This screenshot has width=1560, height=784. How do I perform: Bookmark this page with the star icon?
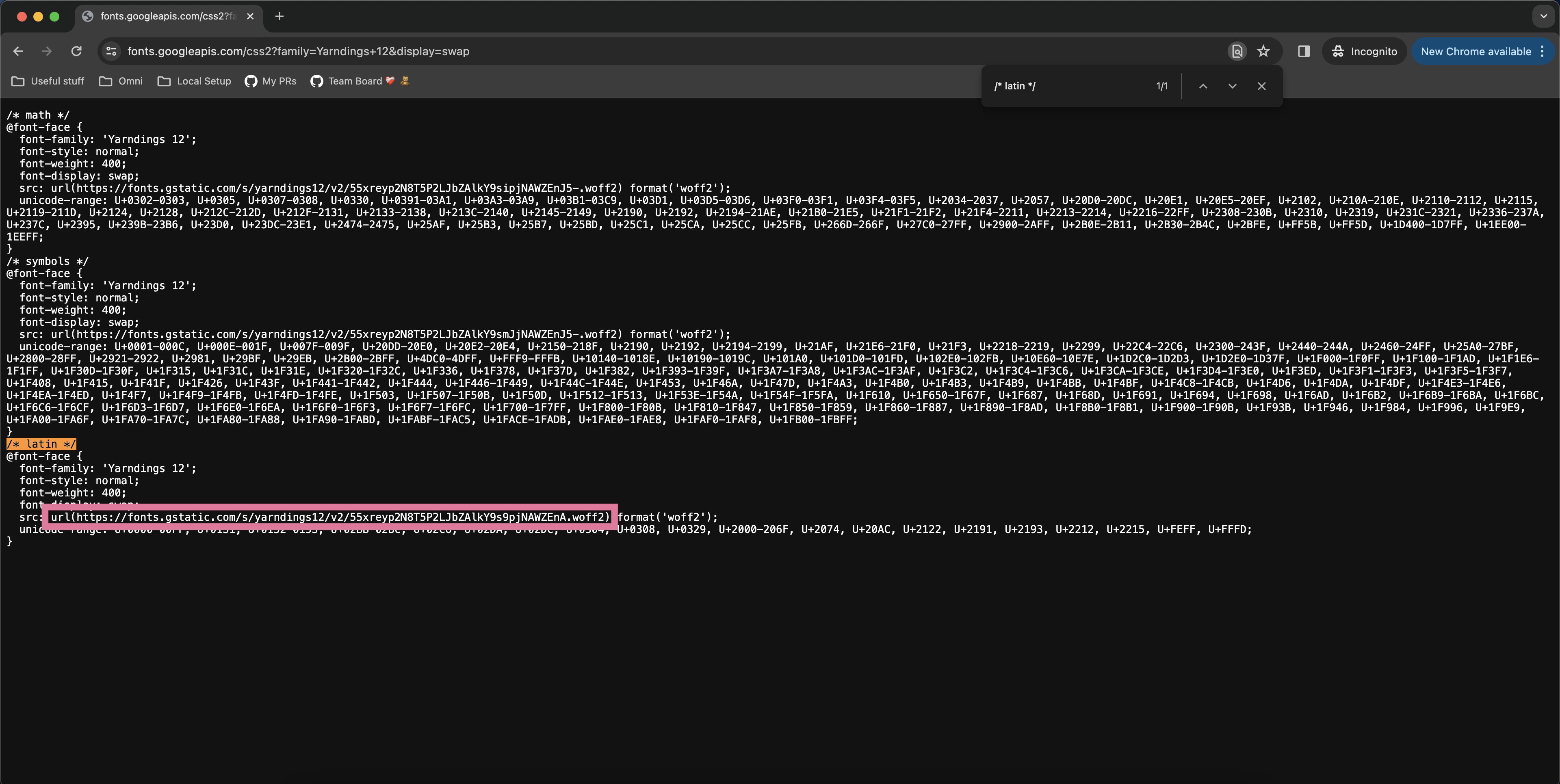pyautogui.click(x=1263, y=52)
